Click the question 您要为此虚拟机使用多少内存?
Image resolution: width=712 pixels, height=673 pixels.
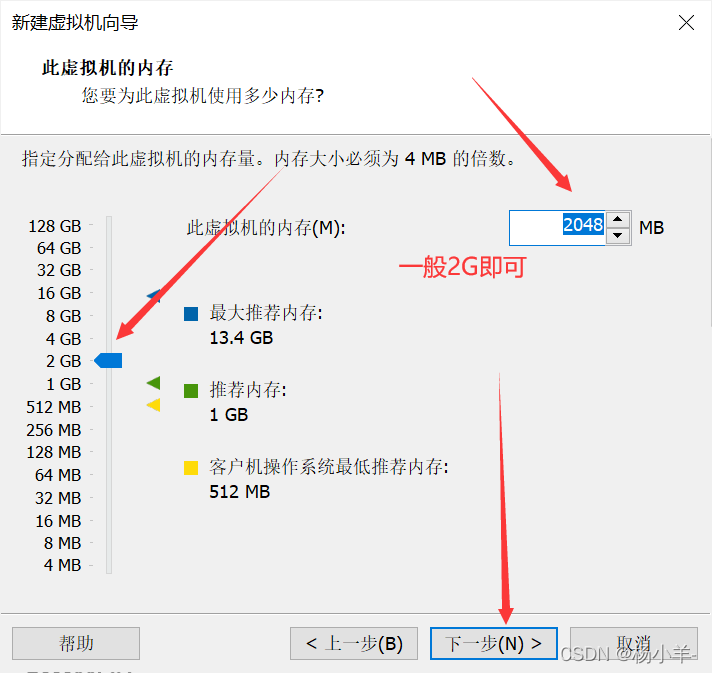[203, 96]
